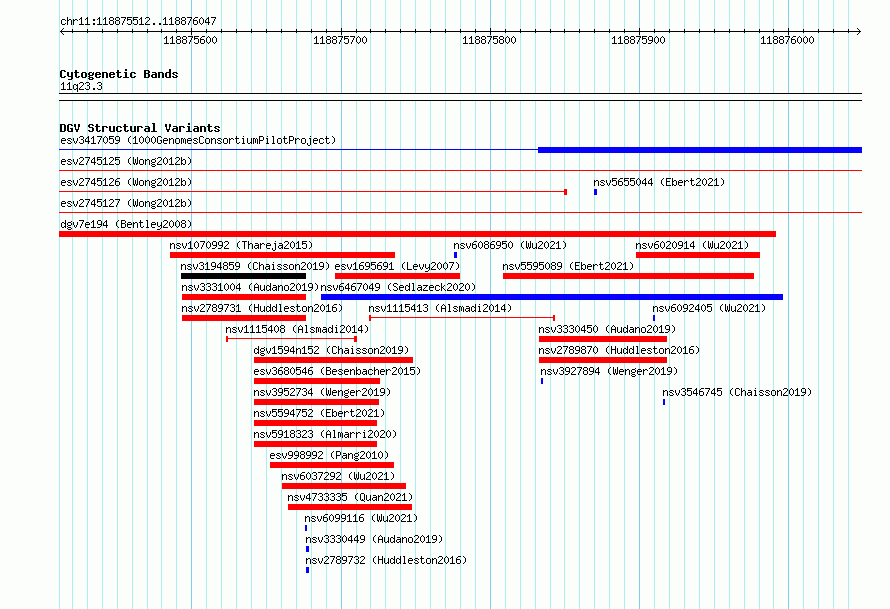This screenshot has width=890, height=609.
Task: Open dgv7e194 (Bentley2008) variant label
Action: tap(126, 224)
